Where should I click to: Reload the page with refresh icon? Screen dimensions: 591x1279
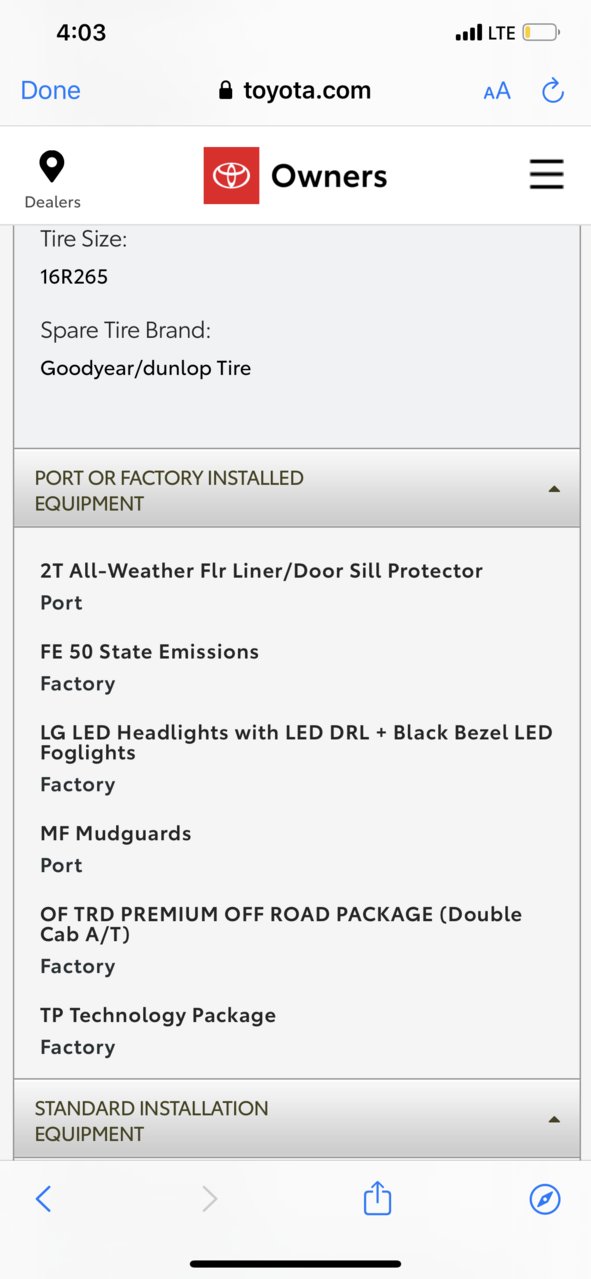tap(553, 91)
